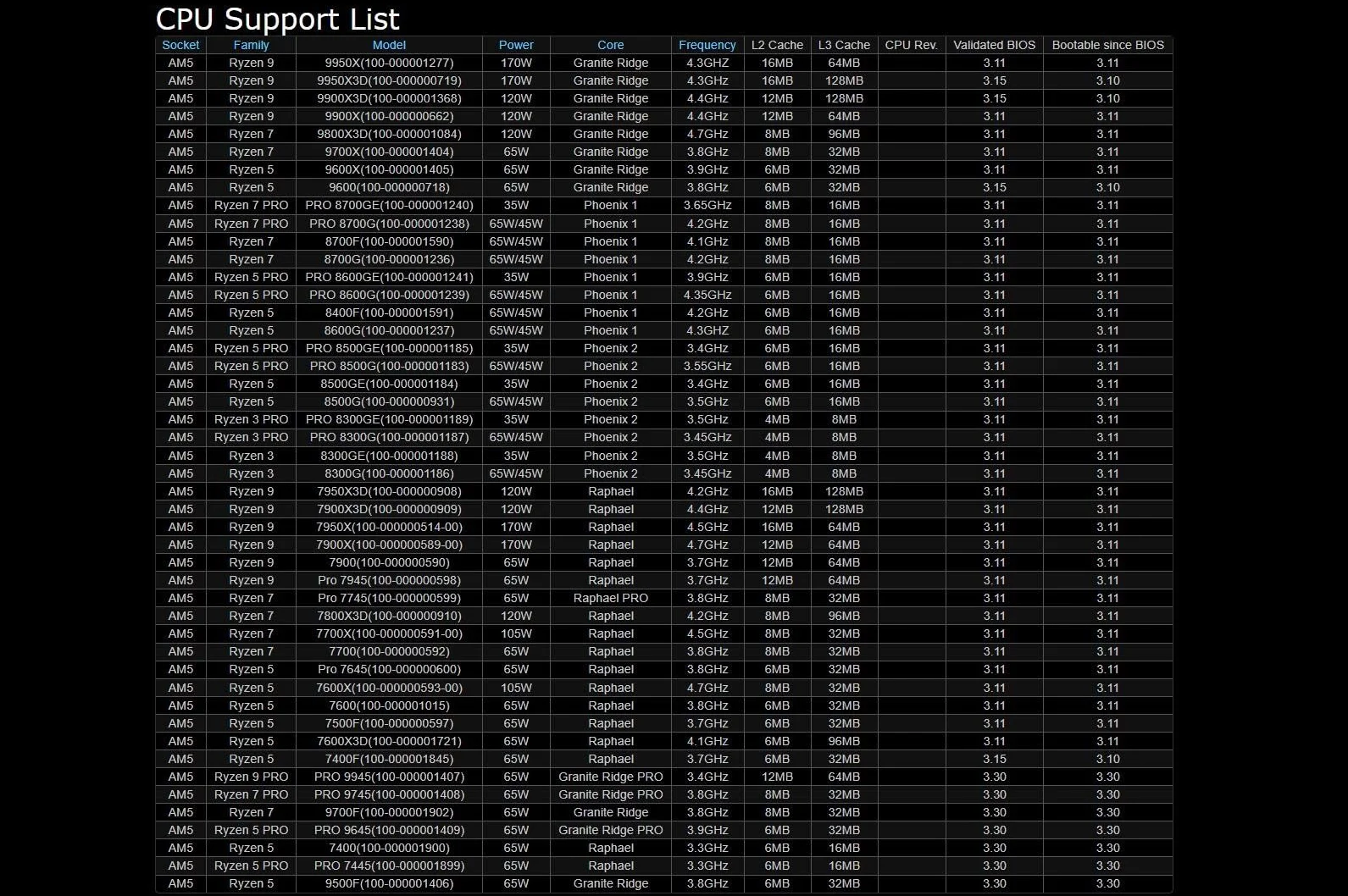This screenshot has height=896, width=1348.
Task: Click model 7950X(100-000000514-00)
Action: [389, 527]
